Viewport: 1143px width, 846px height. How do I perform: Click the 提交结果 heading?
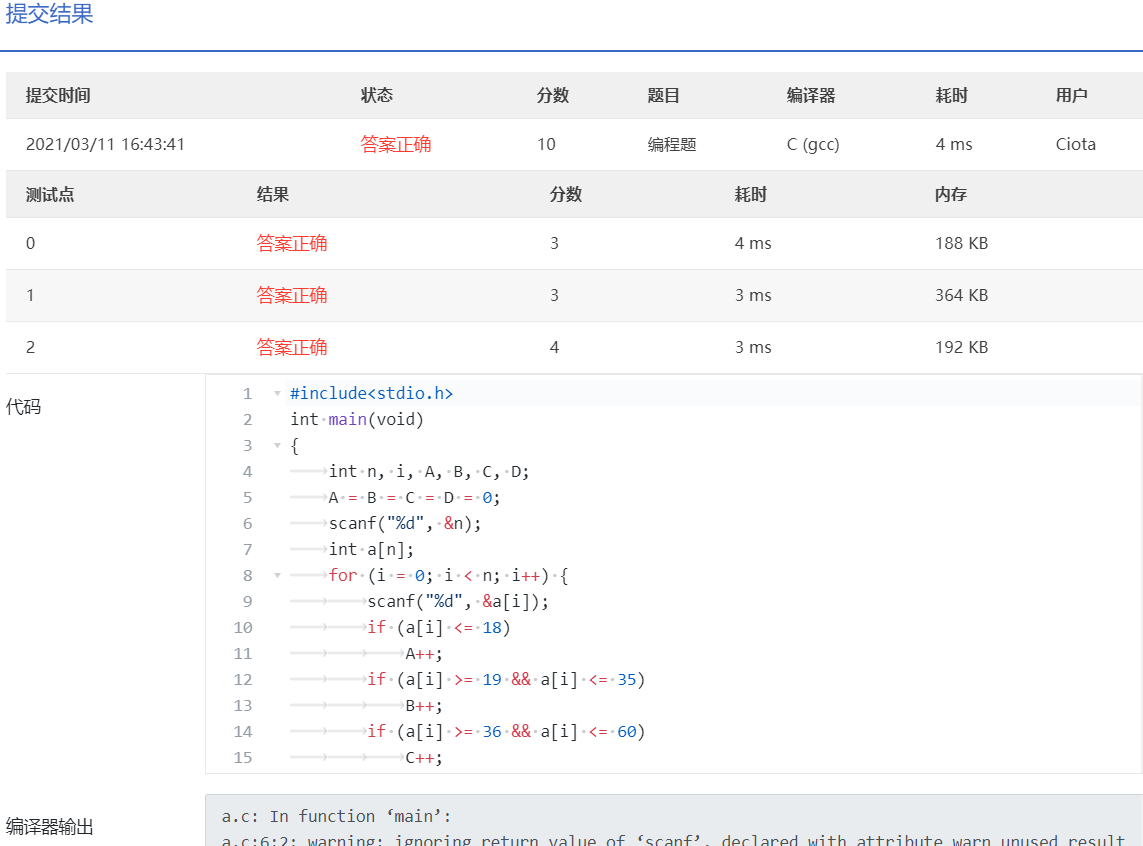tap(50, 13)
